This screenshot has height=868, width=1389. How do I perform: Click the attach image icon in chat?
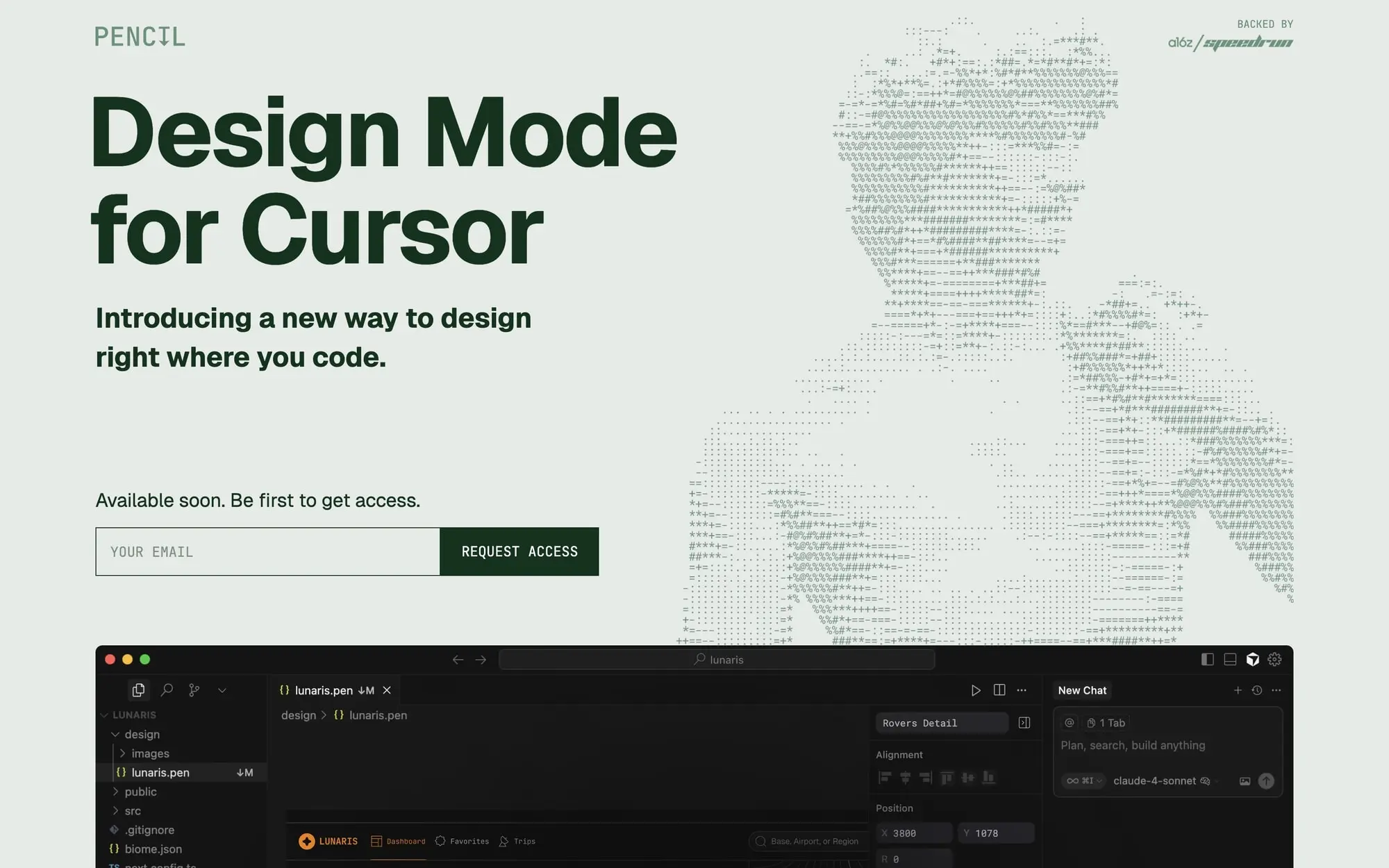pos(1245,781)
